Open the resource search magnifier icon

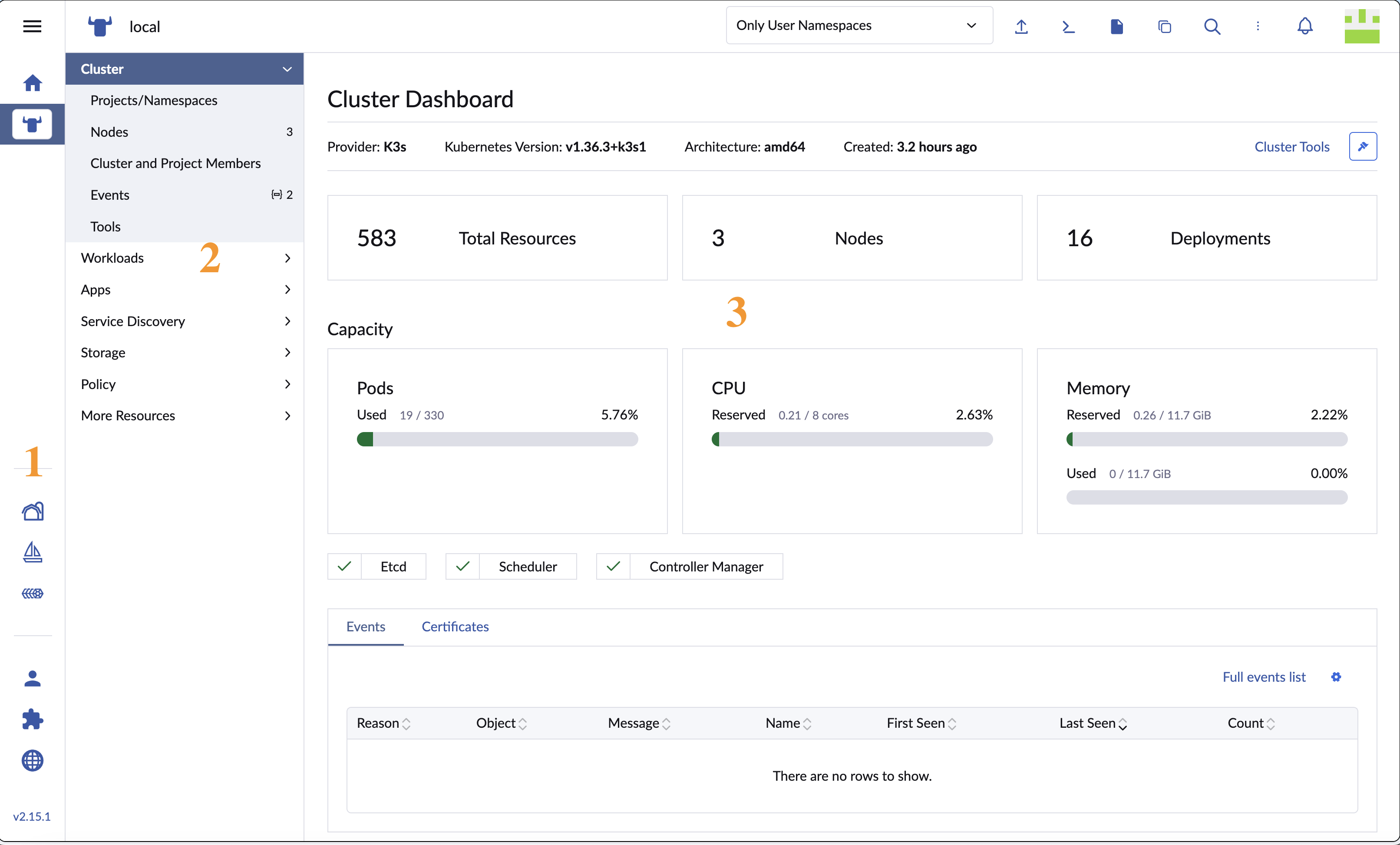point(1212,26)
